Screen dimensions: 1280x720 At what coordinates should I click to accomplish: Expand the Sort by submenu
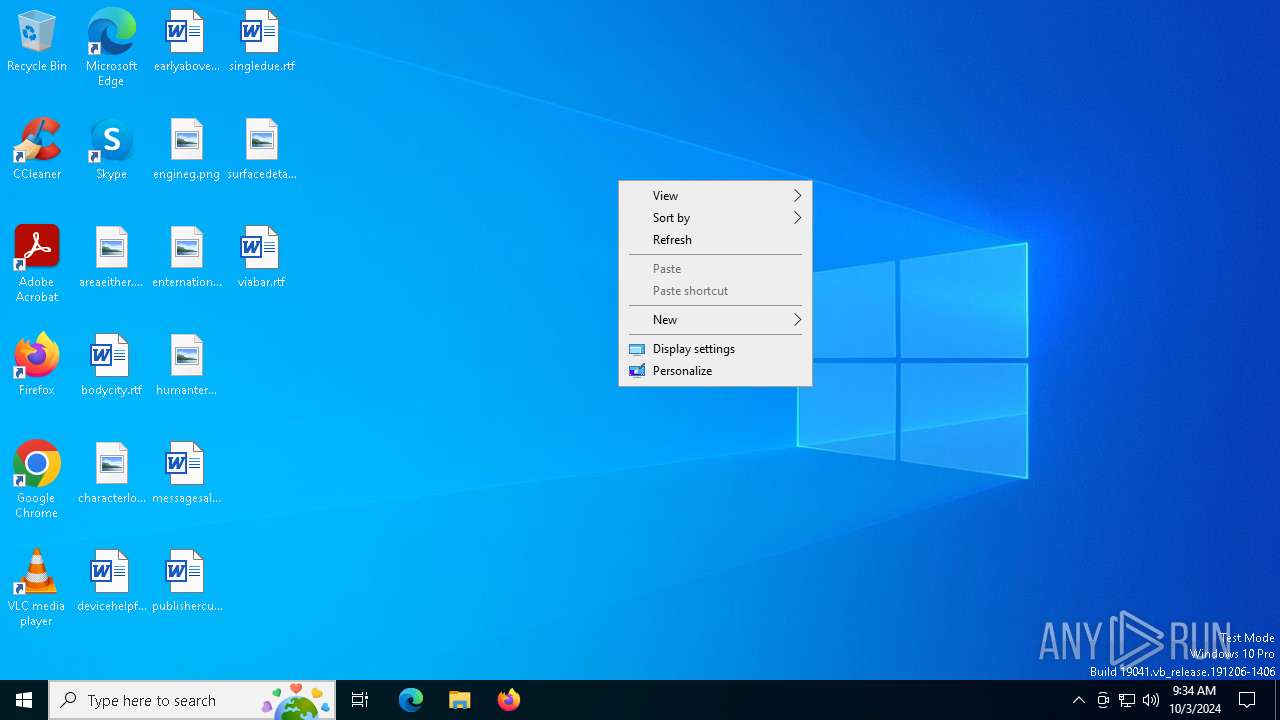[715, 218]
